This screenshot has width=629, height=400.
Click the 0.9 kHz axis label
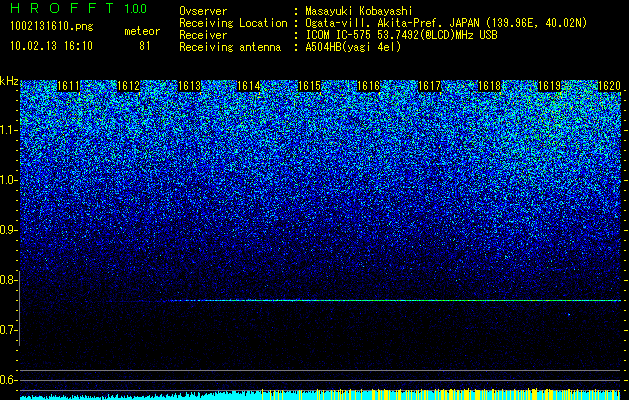tap(8, 230)
